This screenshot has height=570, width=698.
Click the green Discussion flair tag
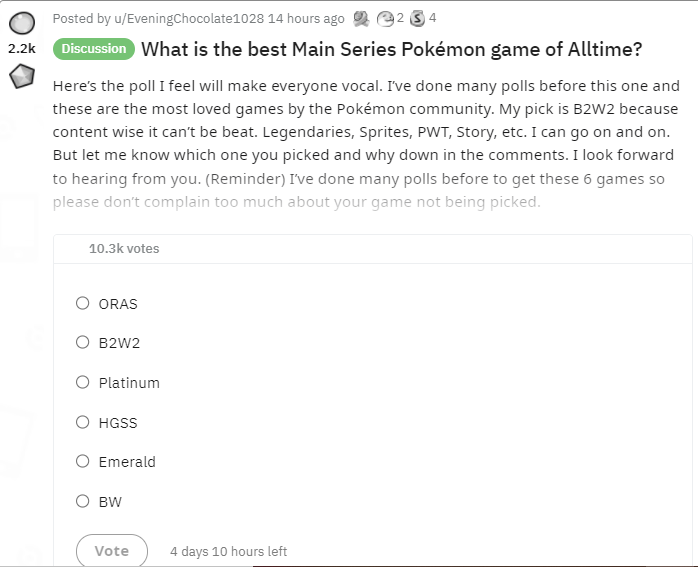click(x=94, y=48)
